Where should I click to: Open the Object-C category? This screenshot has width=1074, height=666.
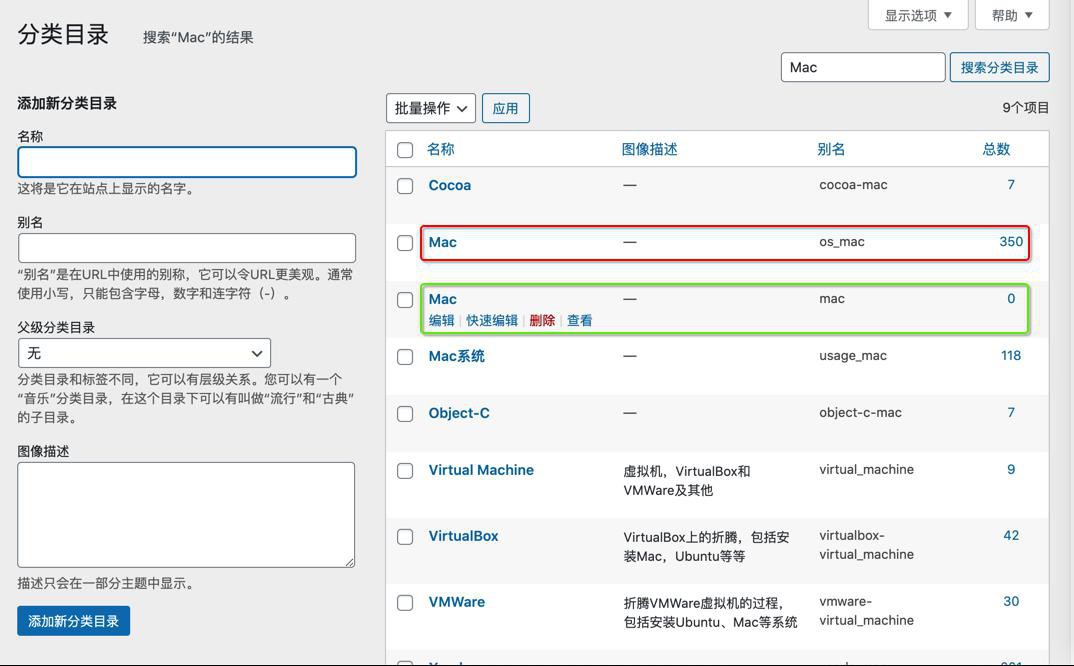coord(459,413)
